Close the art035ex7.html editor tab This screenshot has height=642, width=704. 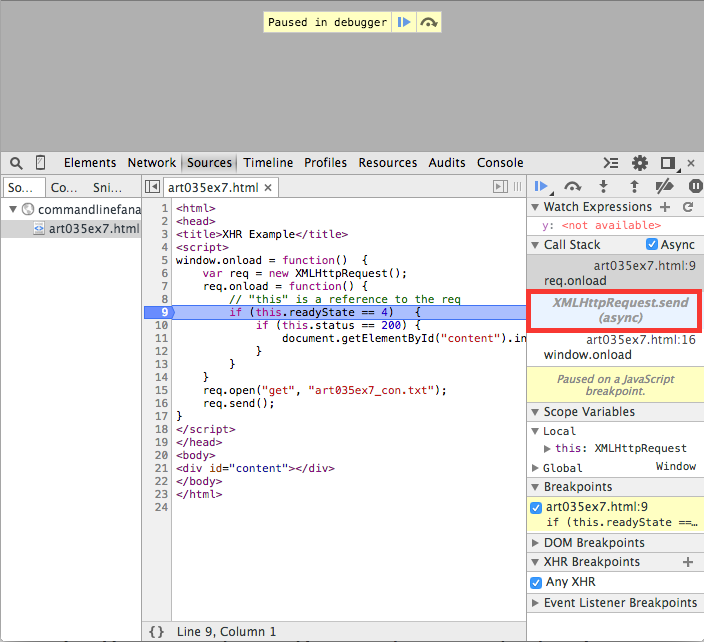[x=268, y=188]
